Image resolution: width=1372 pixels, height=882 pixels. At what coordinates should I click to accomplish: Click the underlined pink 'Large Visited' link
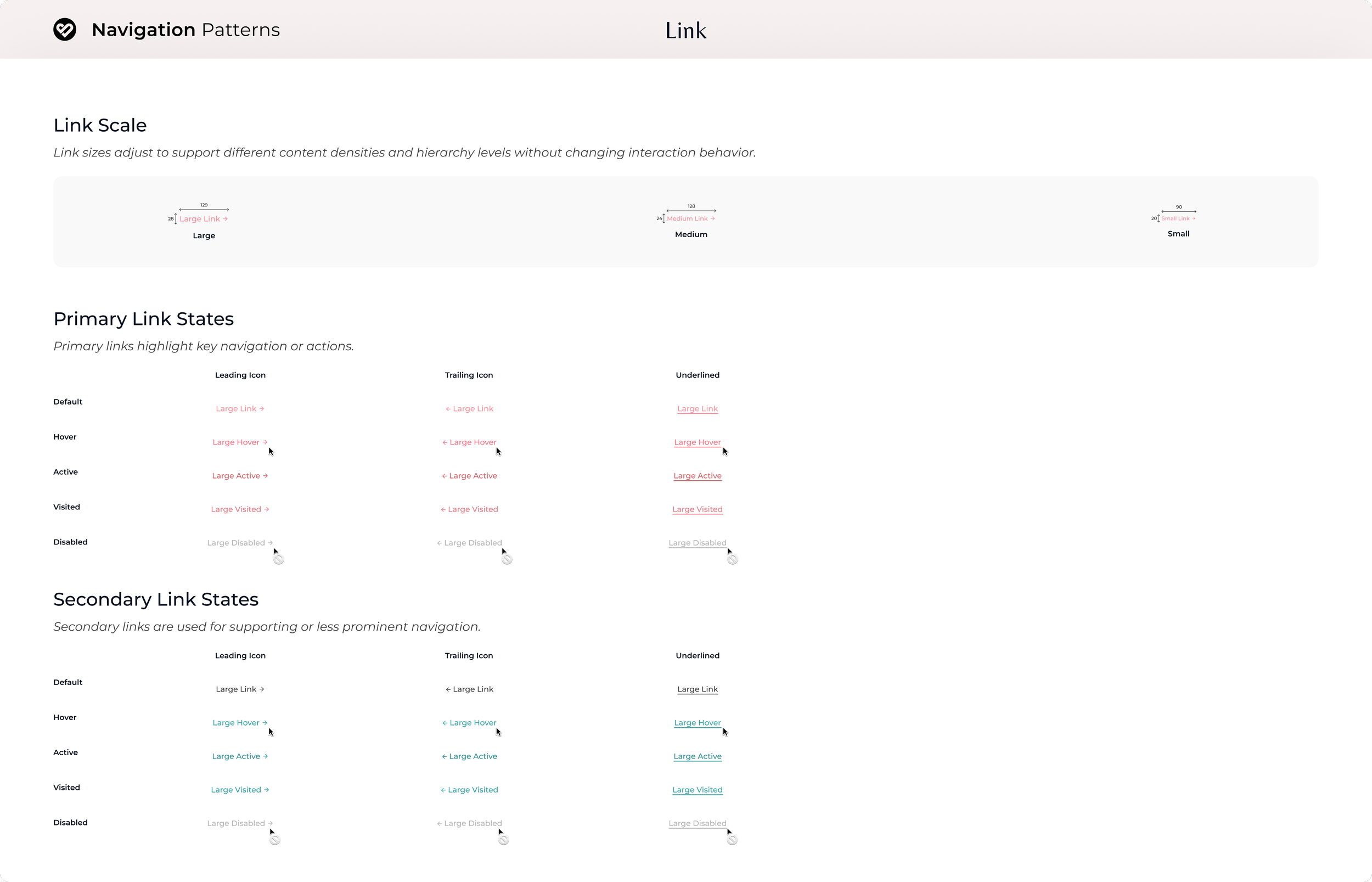(697, 509)
